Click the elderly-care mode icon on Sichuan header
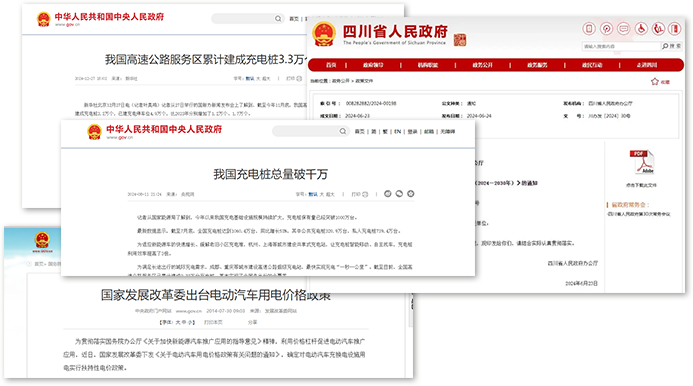 point(658,29)
